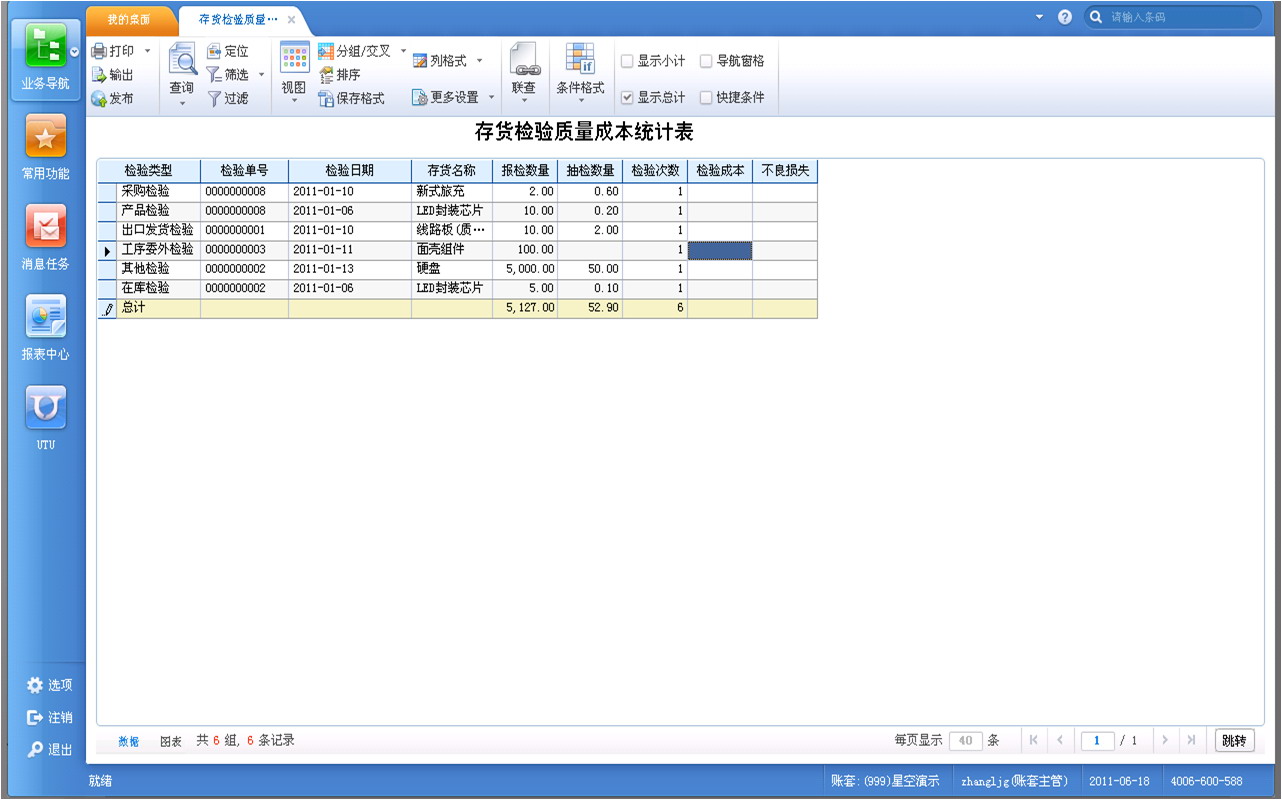Click the 过滤 funnel icon
Screen dimensions: 1282x800
[x=214, y=99]
